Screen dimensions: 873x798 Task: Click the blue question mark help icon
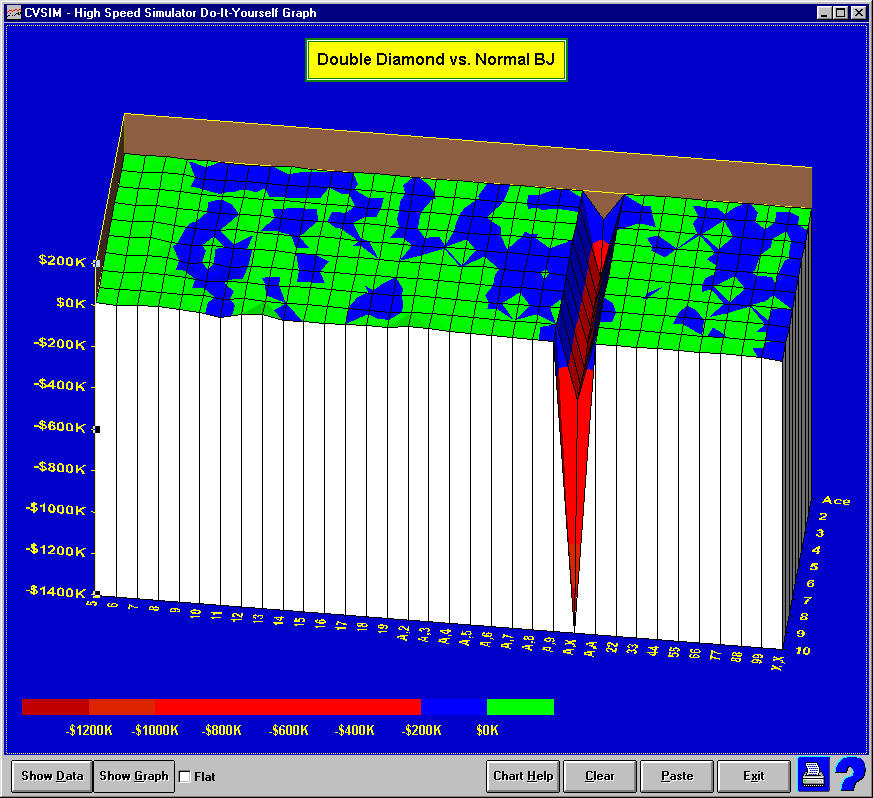tap(849, 775)
